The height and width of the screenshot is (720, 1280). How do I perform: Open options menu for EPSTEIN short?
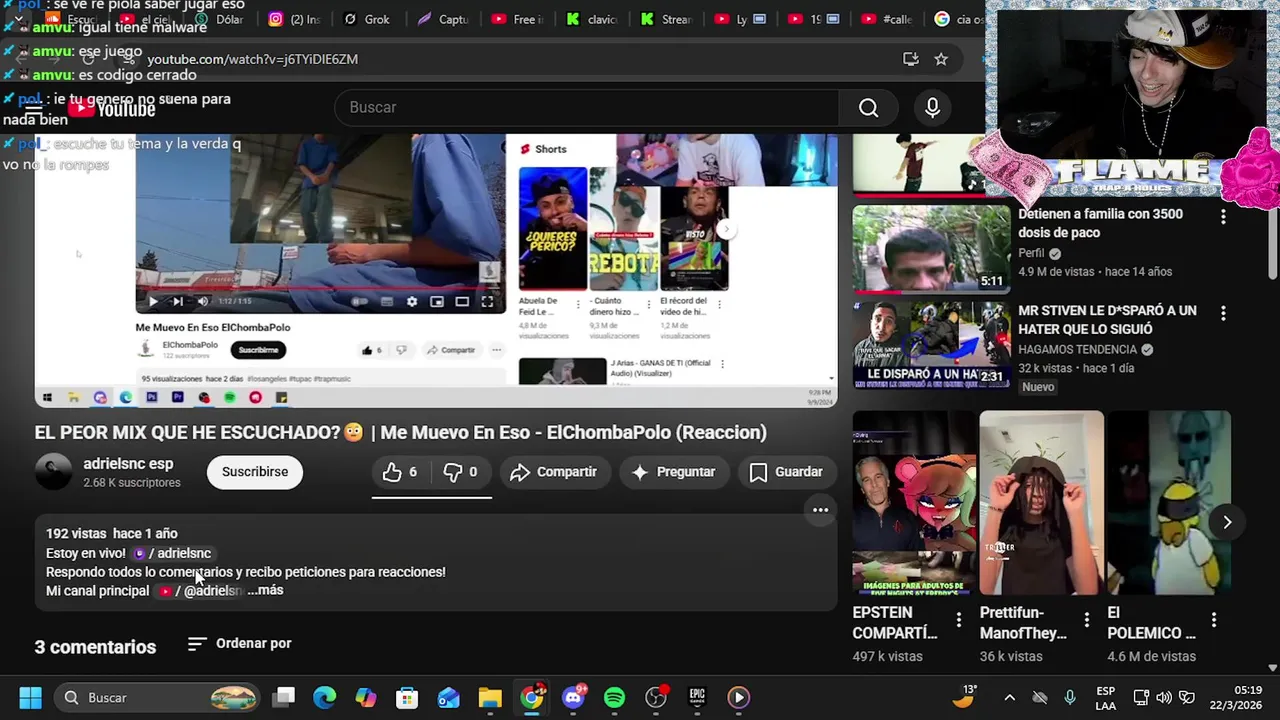coord(958,620)
